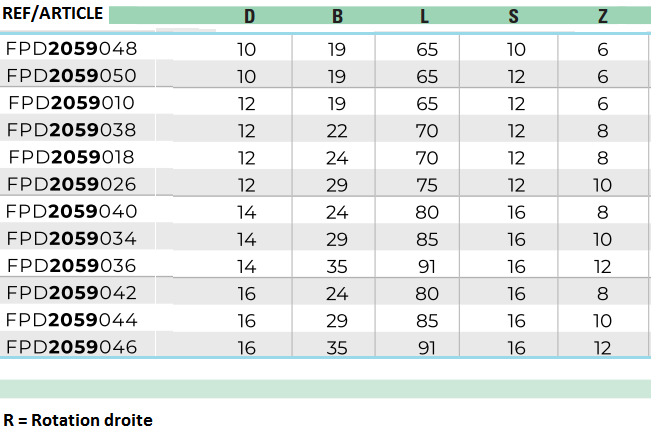Click the S column header
The height and width of the screenshot is (438, 651).
pos(514,16)
